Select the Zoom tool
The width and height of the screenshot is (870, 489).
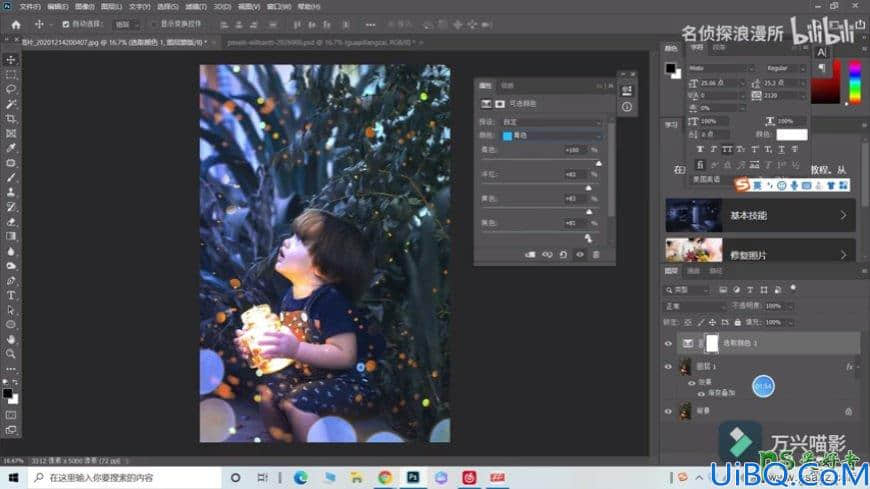pos(11,354)
